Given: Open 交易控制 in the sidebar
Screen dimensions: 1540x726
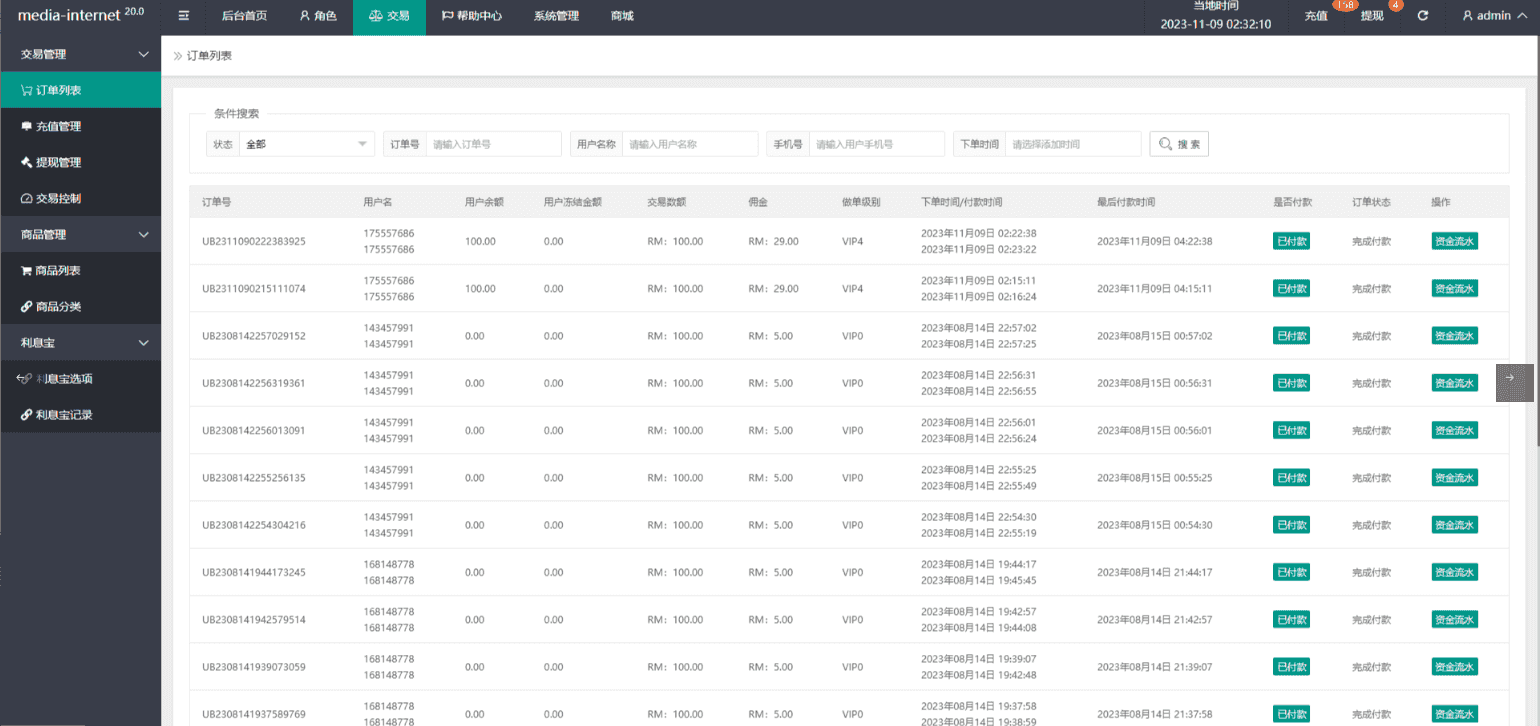Looking at the screenshot, I should (x=58, y=199).
